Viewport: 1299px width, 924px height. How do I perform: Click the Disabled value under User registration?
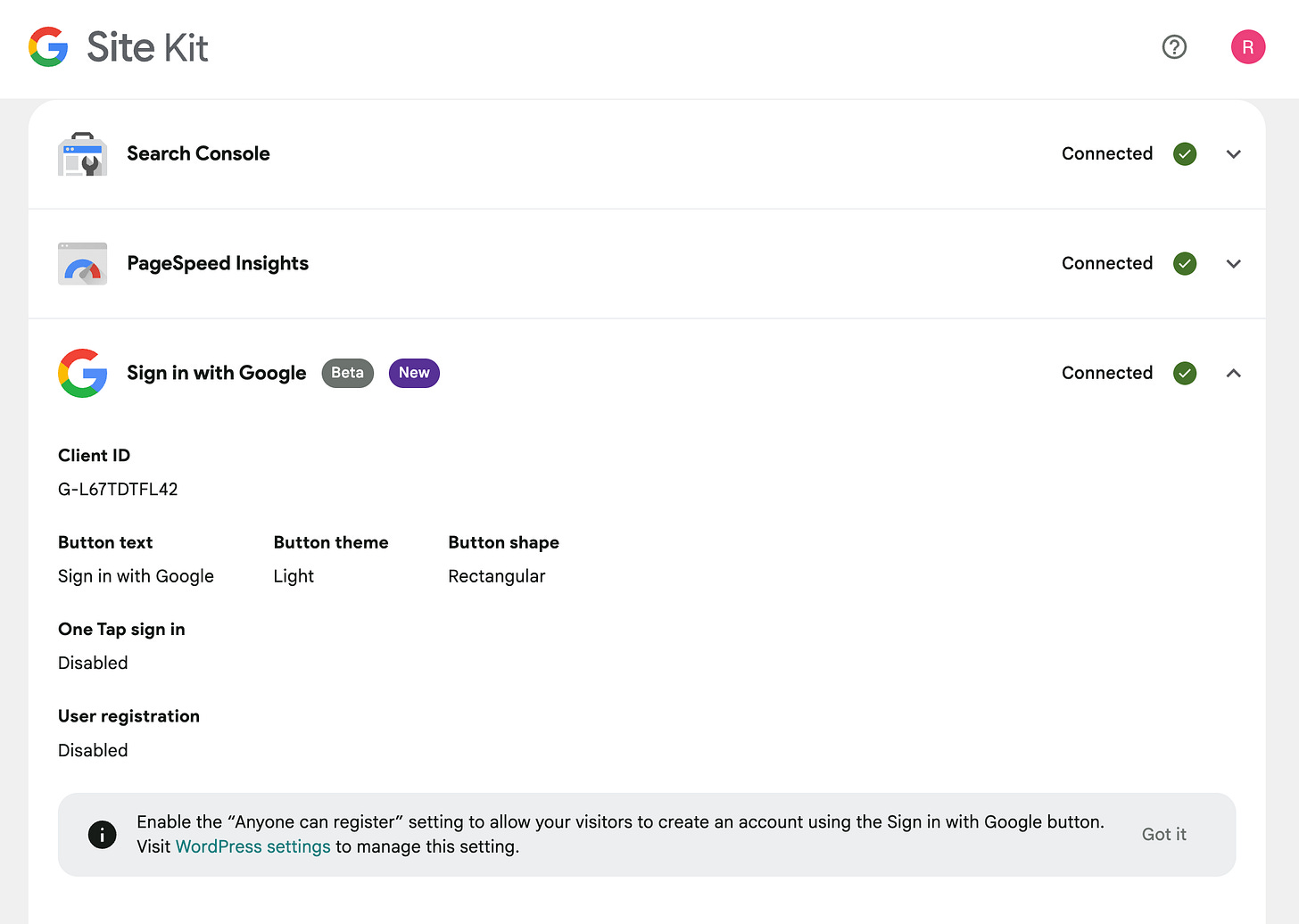point(93,750)
